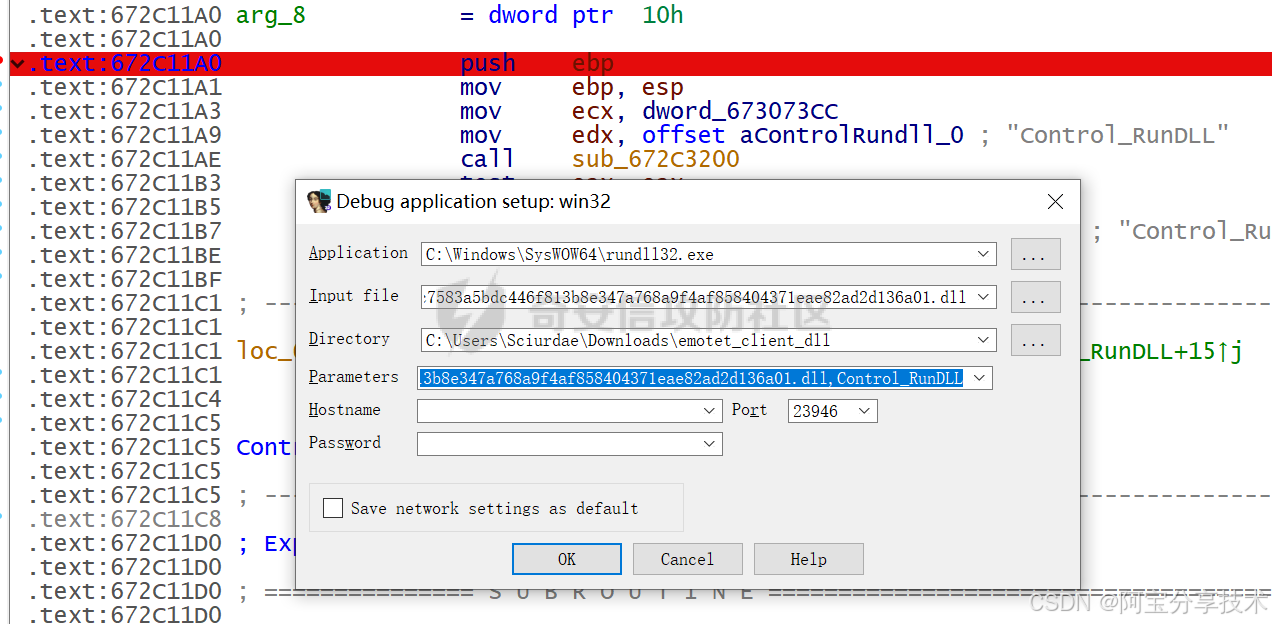Screen dimensions: 1272x624
Task: Browse for Directory using ellipsis button
Action: click(x=1035, y=340)
